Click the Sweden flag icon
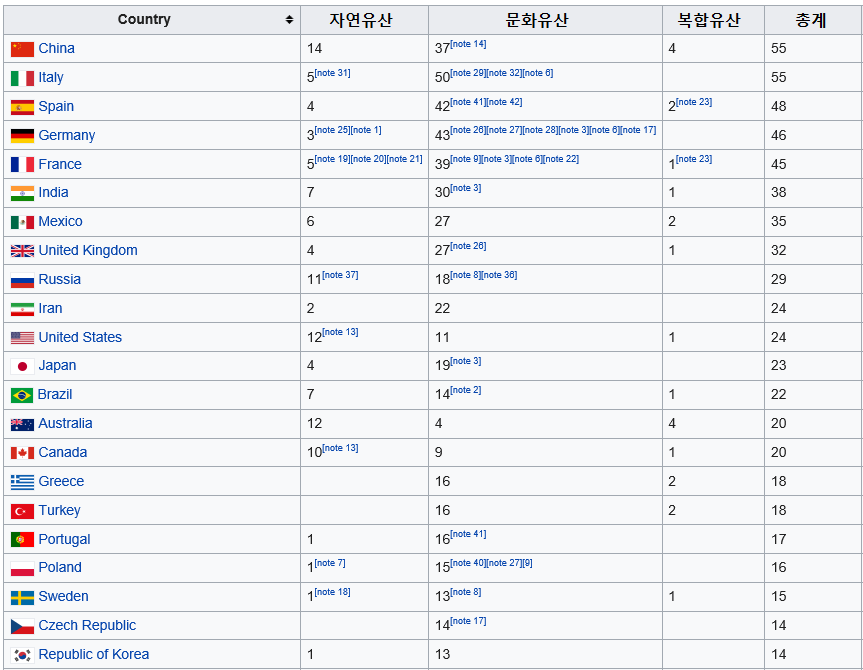The image size is (863, 670). [x=23, y=597]
